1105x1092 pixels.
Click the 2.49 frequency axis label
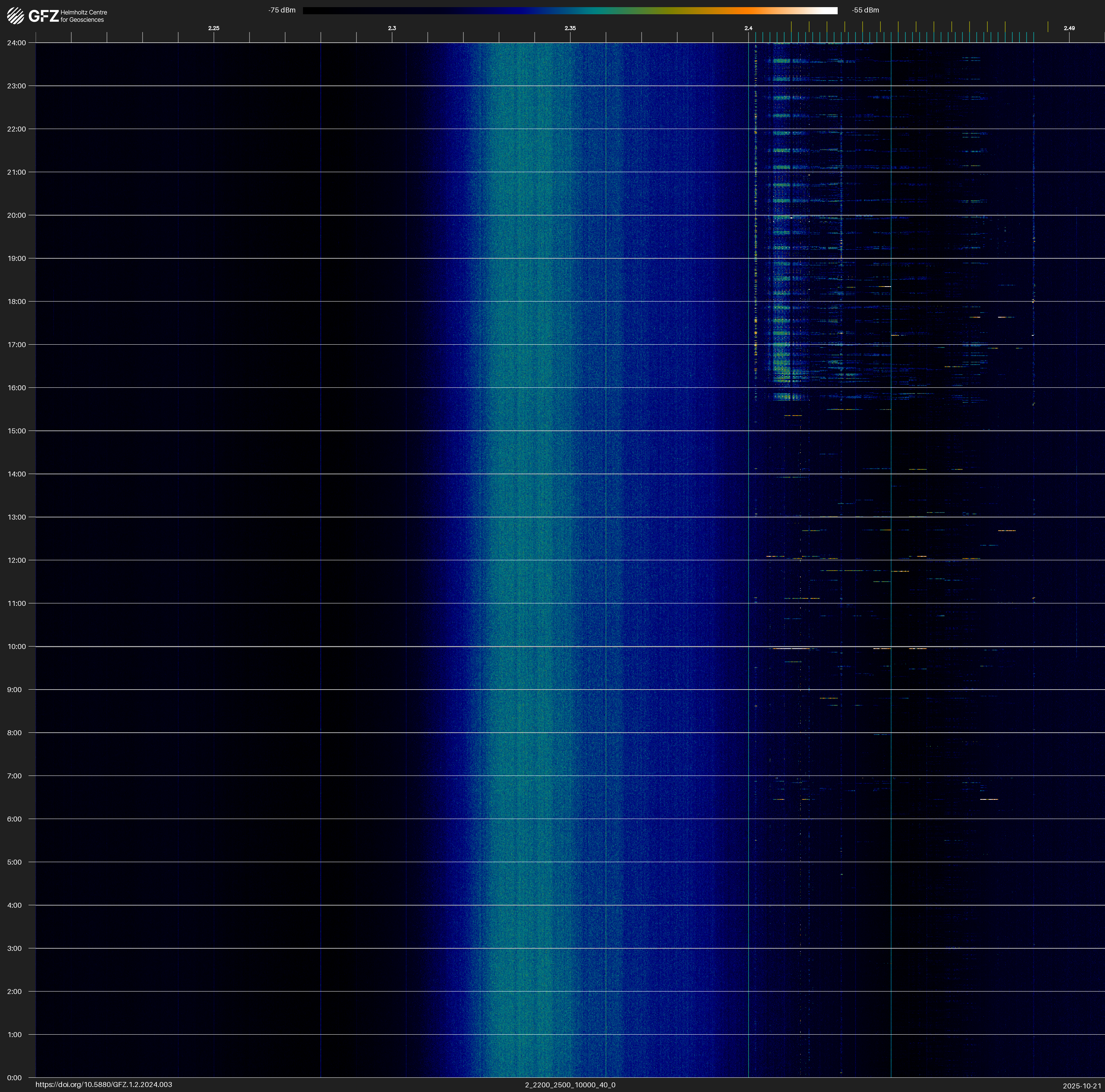click(x=1069, y=28)
